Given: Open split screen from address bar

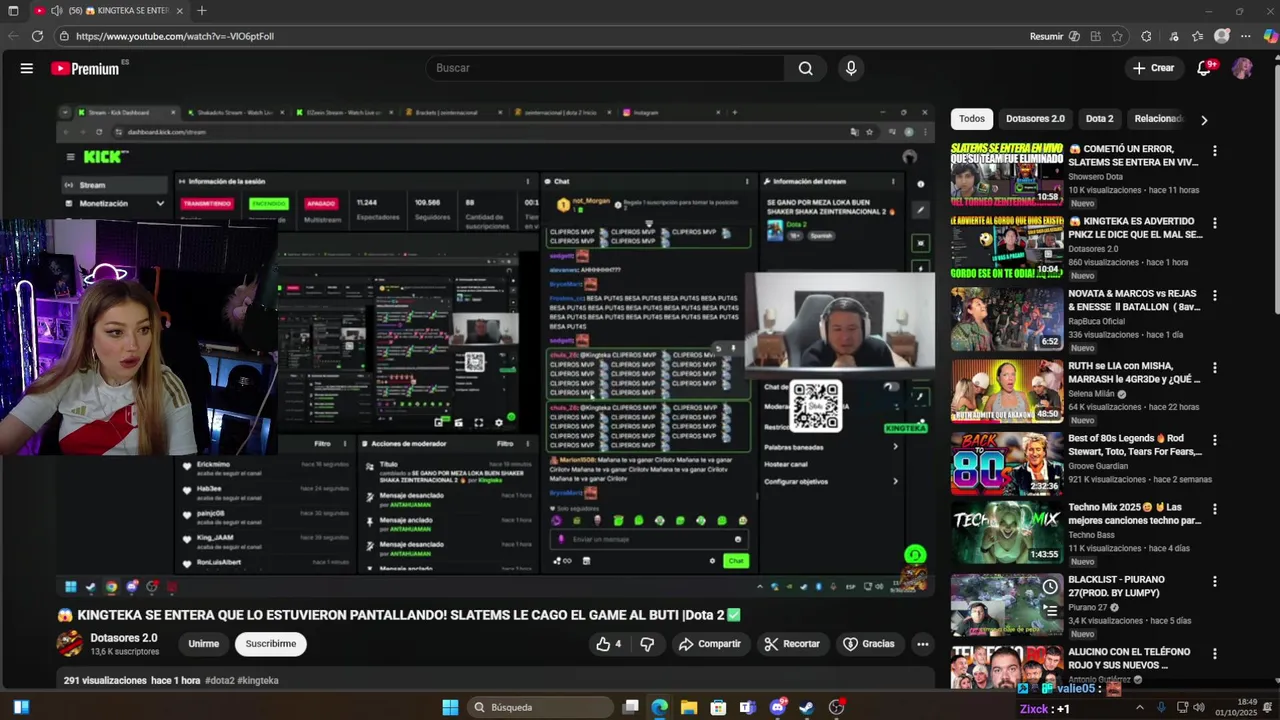Looking at the screenshot, I should click(x=1096, y=36).
